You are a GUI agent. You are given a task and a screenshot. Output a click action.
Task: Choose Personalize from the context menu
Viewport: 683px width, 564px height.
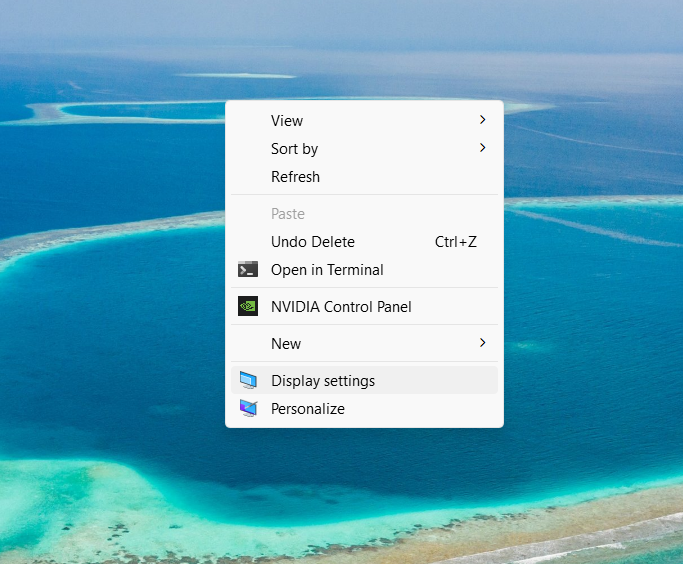point(308,409)
